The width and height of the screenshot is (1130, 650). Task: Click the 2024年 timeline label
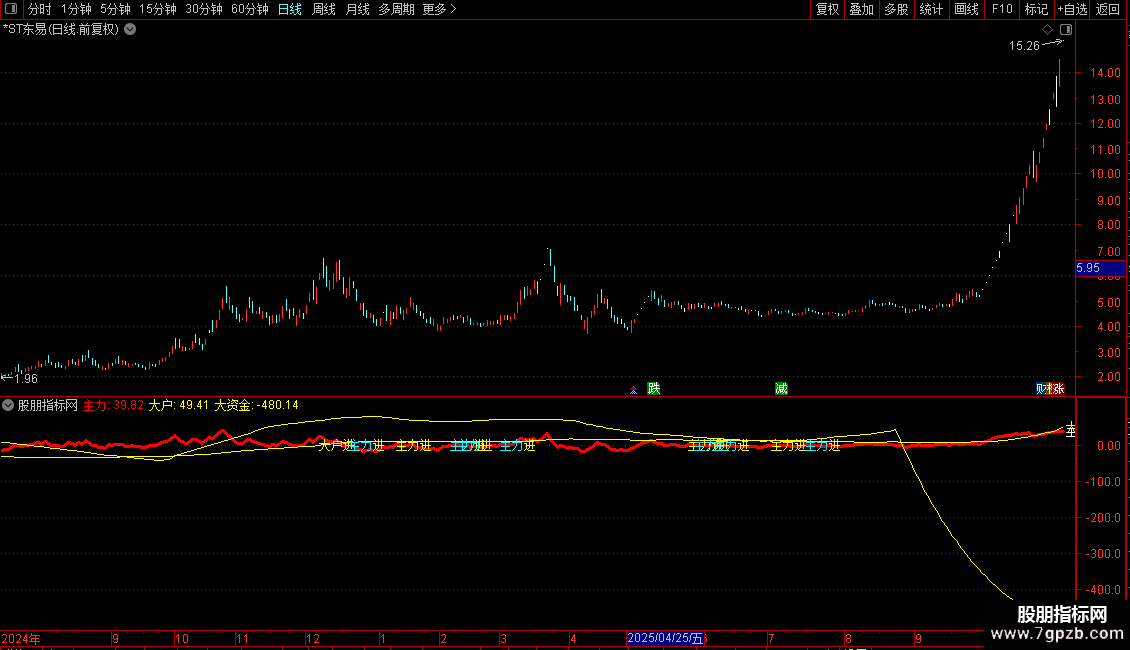coord(21,638)
